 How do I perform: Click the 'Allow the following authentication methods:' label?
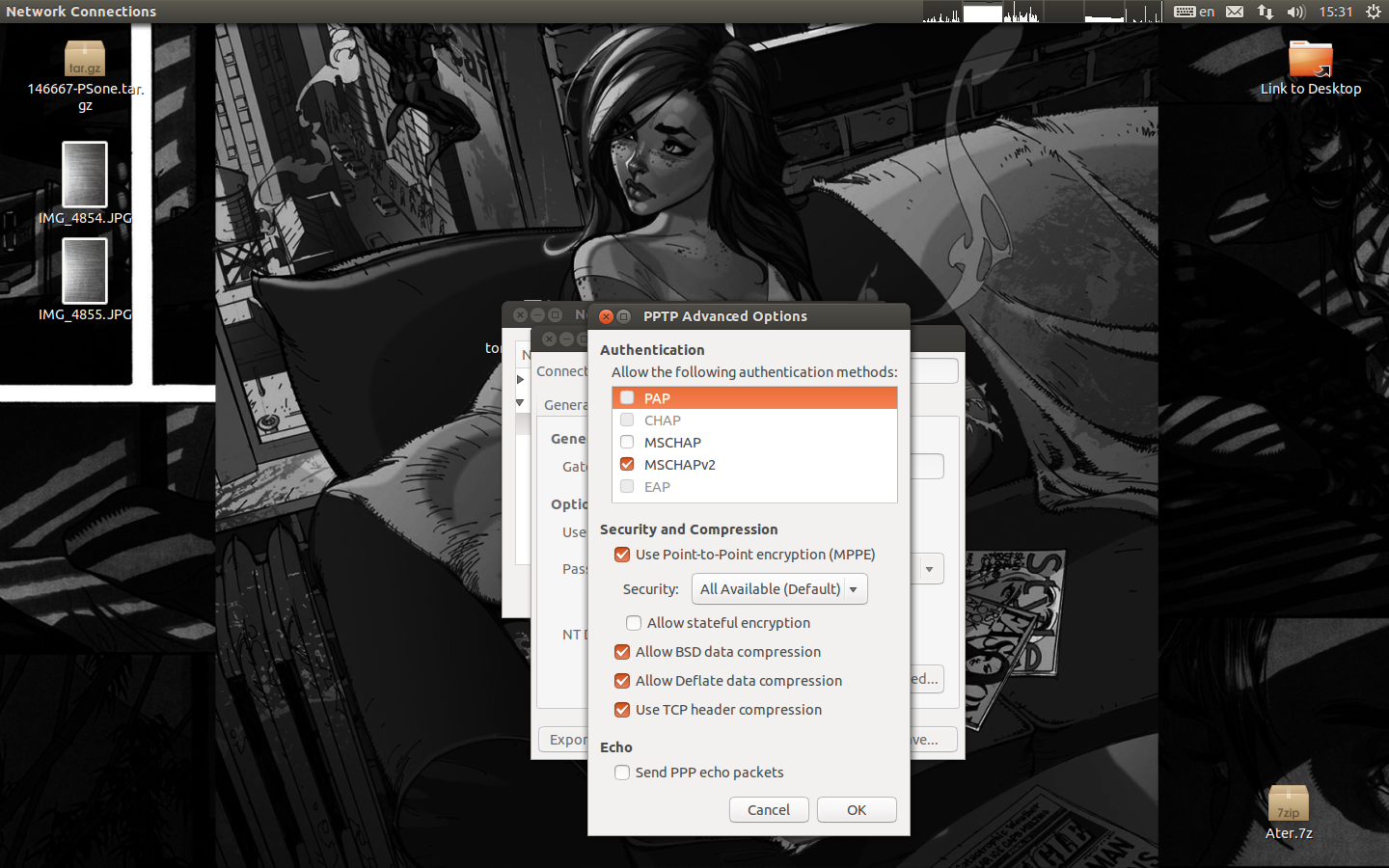pos(754,372)
